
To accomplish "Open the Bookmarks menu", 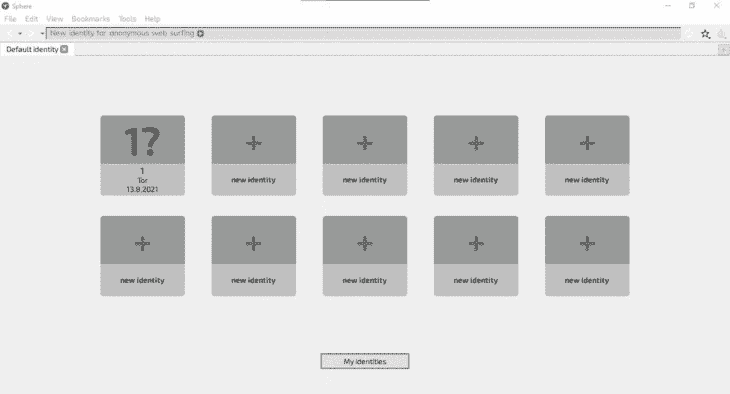I will point(90,19).
